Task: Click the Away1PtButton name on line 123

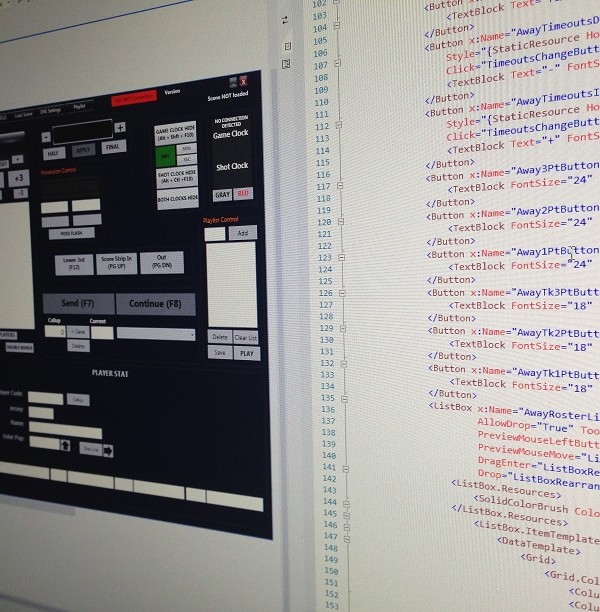Action: pyautogui.click(x=558, y=251)
